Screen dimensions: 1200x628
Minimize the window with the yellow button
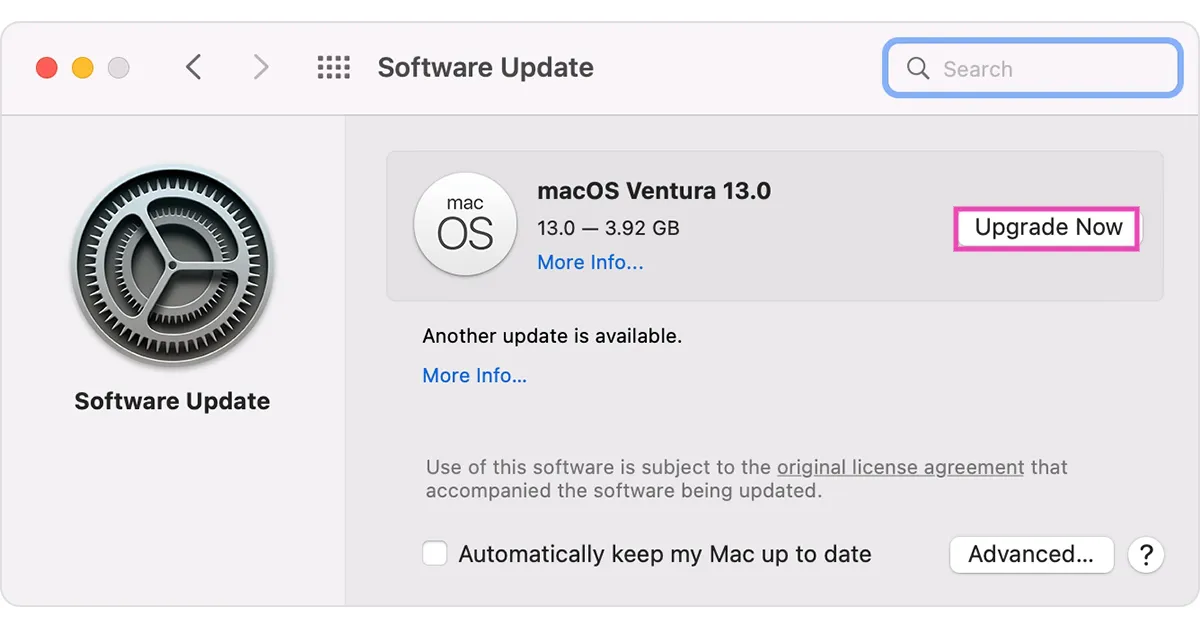pos(83,68)
